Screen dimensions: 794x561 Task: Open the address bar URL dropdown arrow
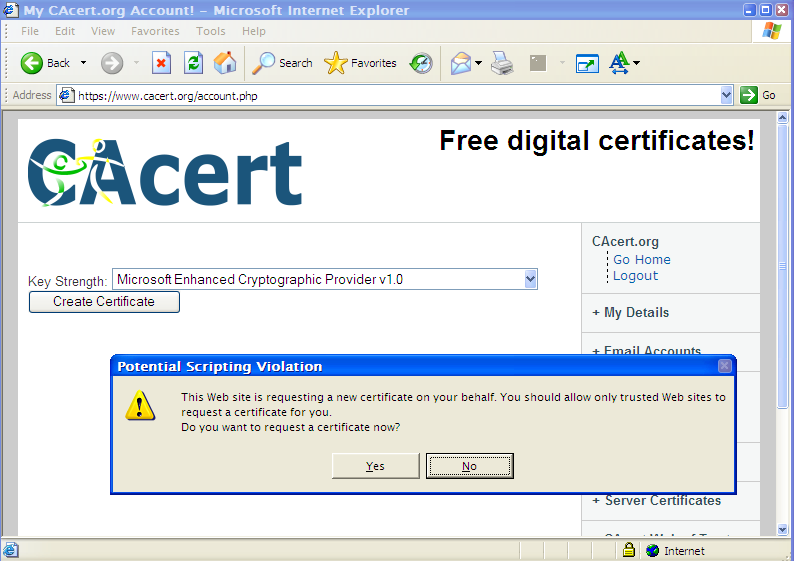tap(727, 95)
